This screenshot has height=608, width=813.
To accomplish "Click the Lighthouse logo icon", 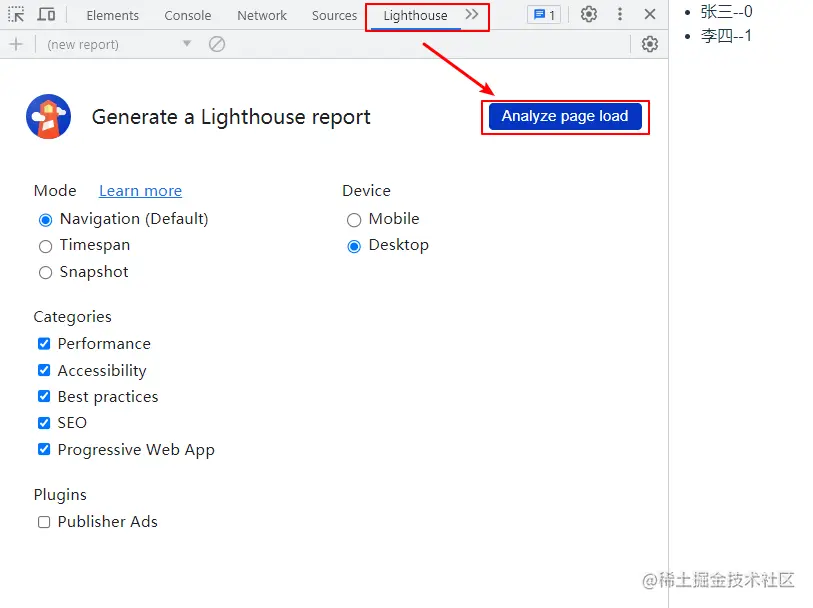I will tap(48, 117).
